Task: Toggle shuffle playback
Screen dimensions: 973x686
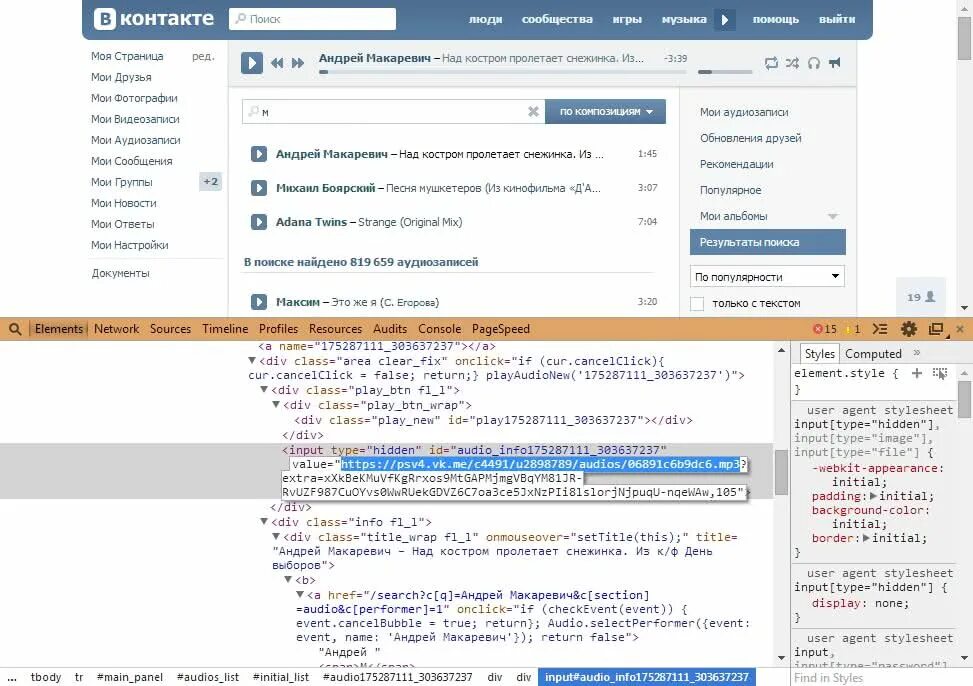Action: 792,63
